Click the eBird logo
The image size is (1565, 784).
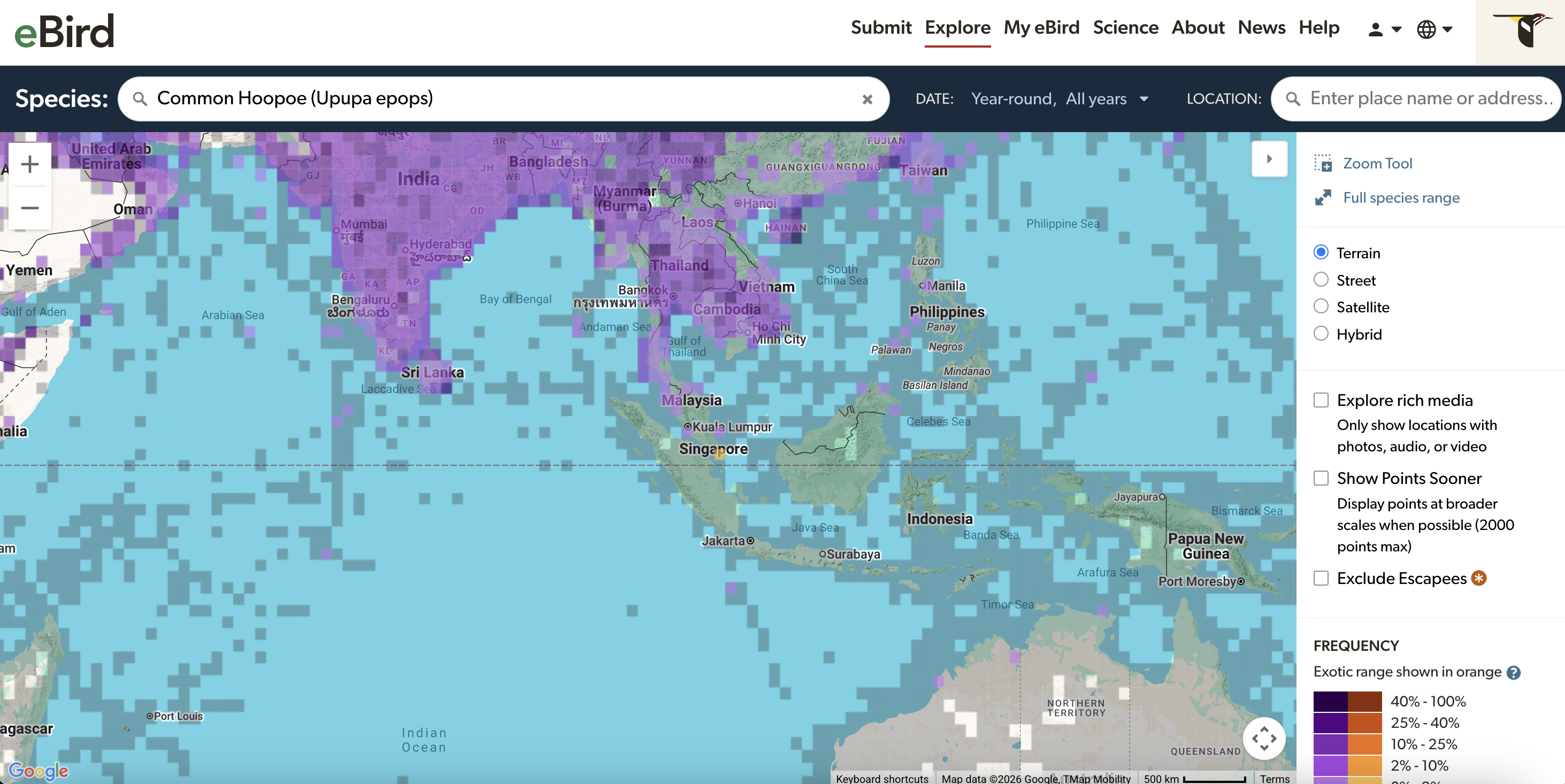click(64, 31)
